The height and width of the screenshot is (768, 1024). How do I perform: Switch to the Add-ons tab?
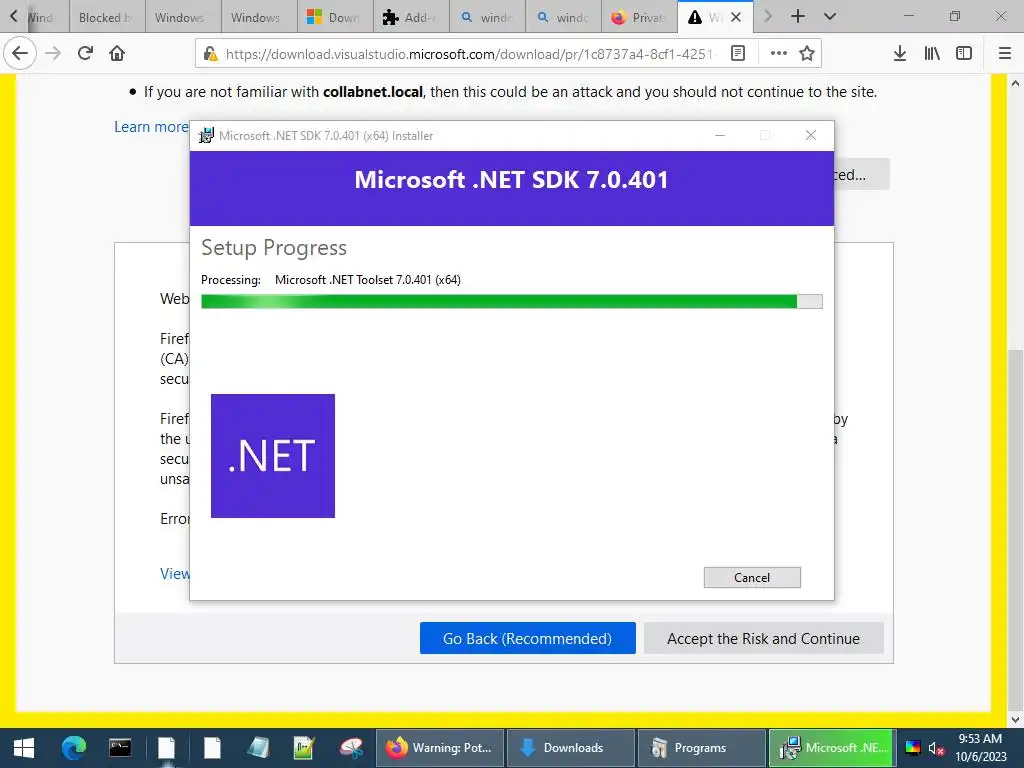tap(411, 17)
